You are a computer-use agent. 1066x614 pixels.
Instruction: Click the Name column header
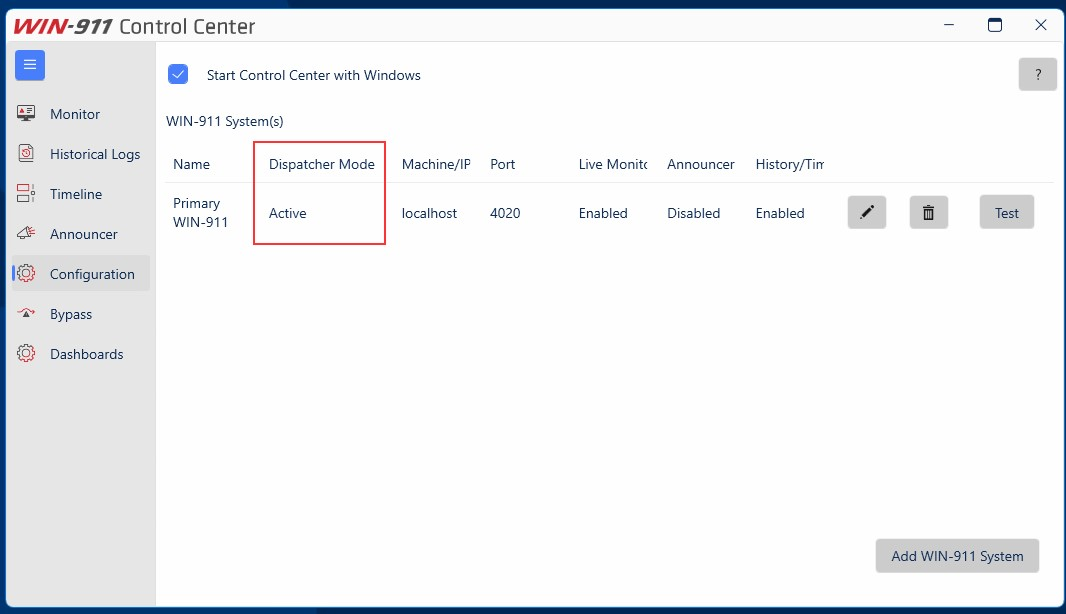point(192,164)
